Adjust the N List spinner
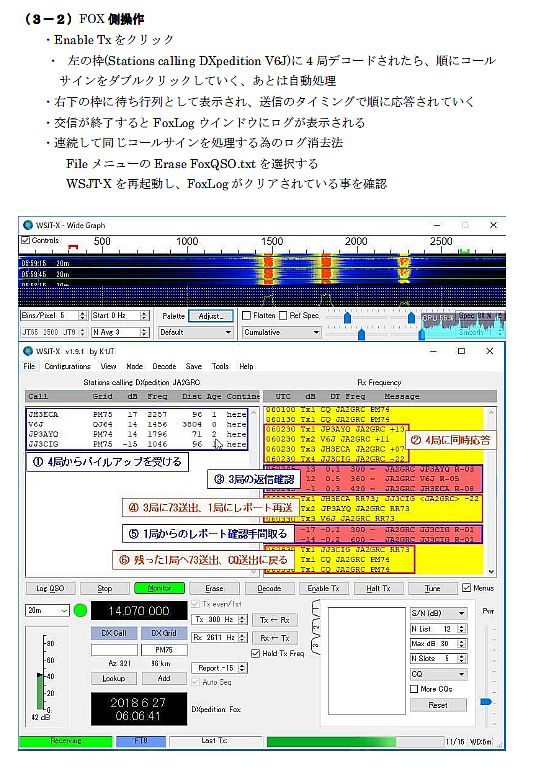549x770 pixels. pyautogui.click(x=438, y=629)
